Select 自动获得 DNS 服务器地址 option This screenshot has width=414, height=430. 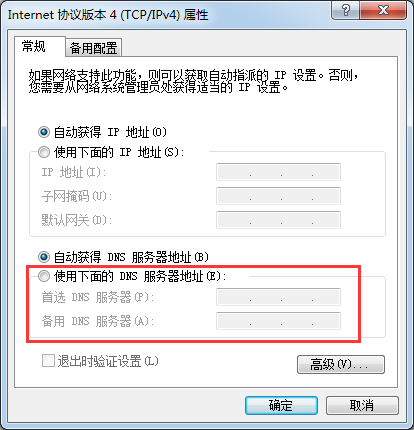tap(44, 257)
